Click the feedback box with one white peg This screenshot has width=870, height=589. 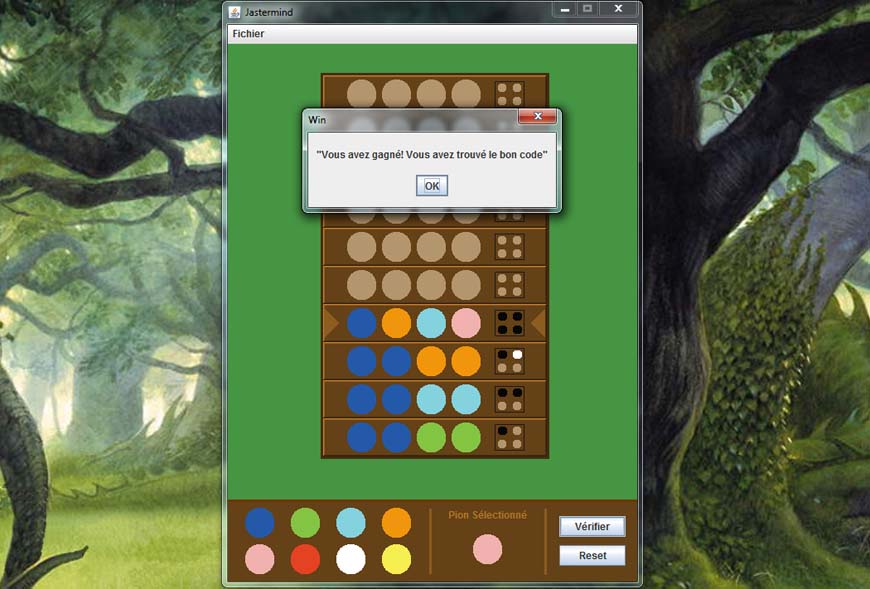click(x=509, y=361)
